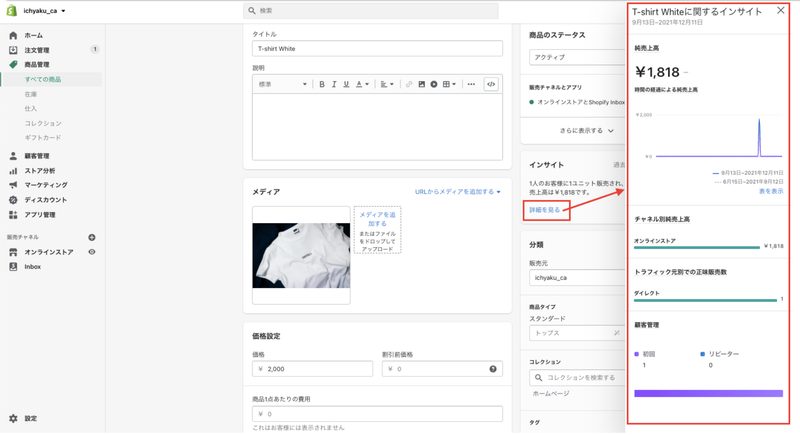Toggle italic formatting in editor
800x435 pixels.
[x=334, y=84]
